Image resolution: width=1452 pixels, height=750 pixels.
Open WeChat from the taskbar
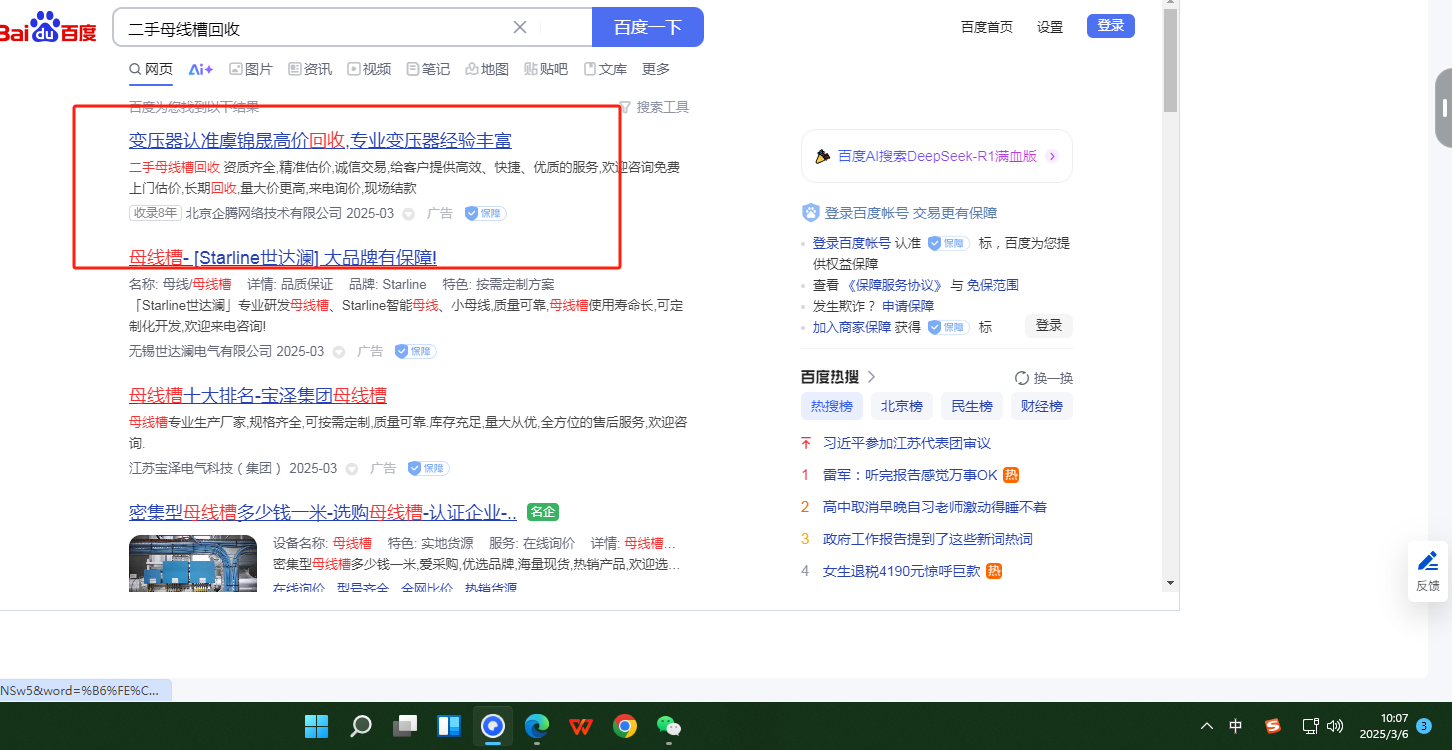pos(668,726)
